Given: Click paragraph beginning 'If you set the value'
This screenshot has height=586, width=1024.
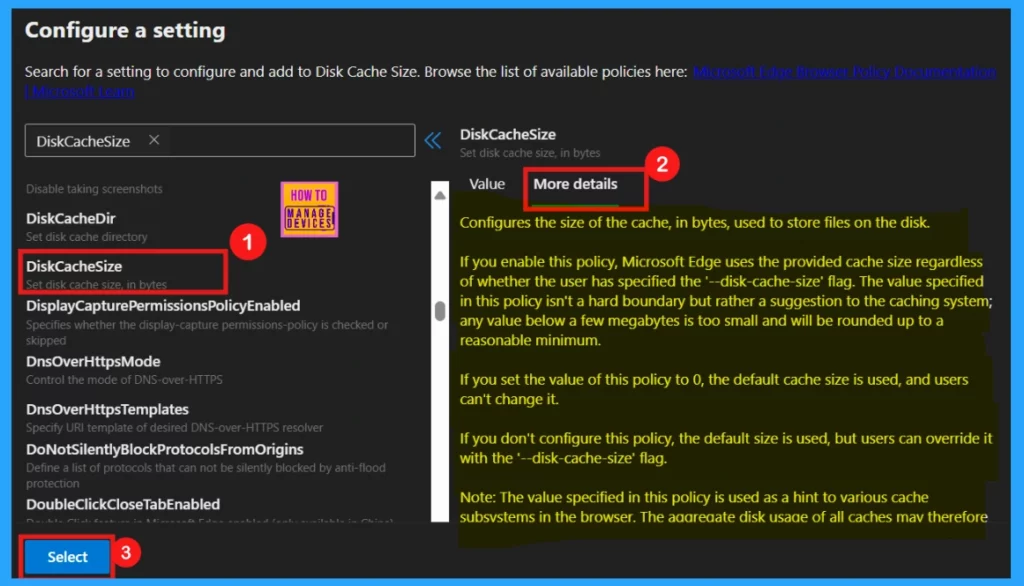Looking at the screenshot, I should [714, 389].
